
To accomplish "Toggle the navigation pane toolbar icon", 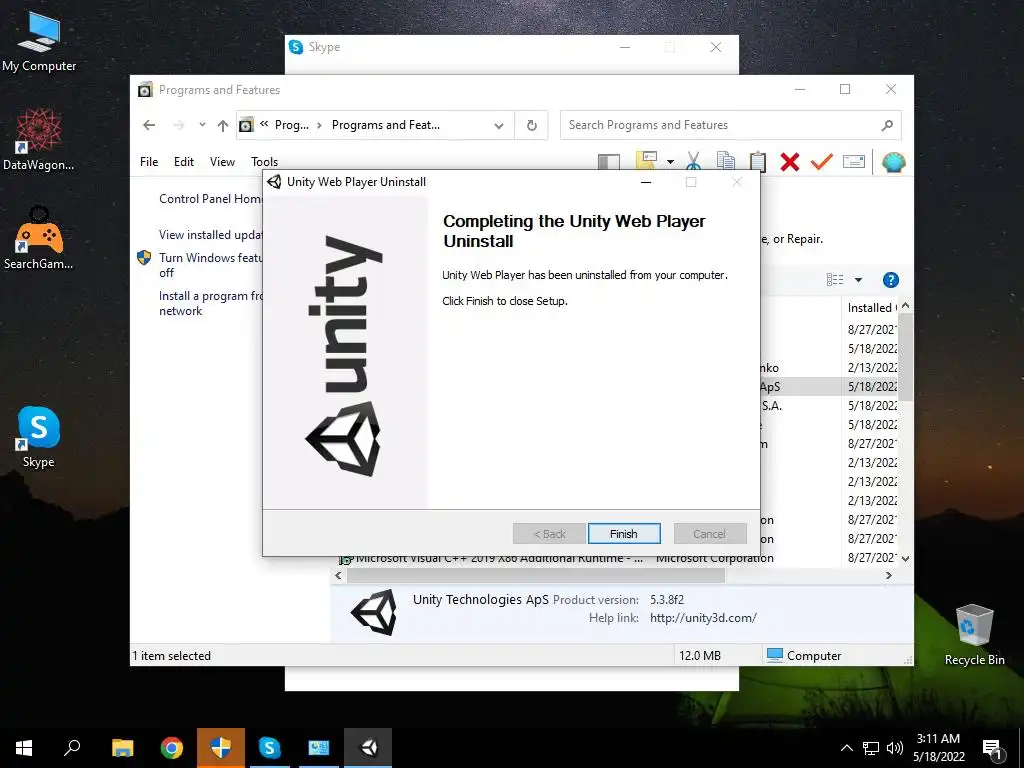I will [x=609, y=161].
